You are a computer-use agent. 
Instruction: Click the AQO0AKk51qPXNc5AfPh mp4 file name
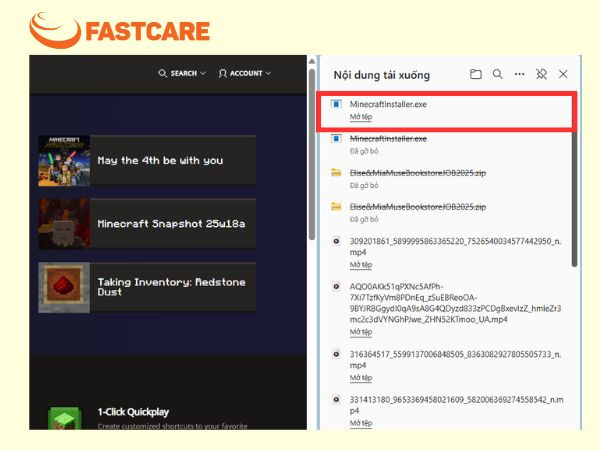point(455,303)
